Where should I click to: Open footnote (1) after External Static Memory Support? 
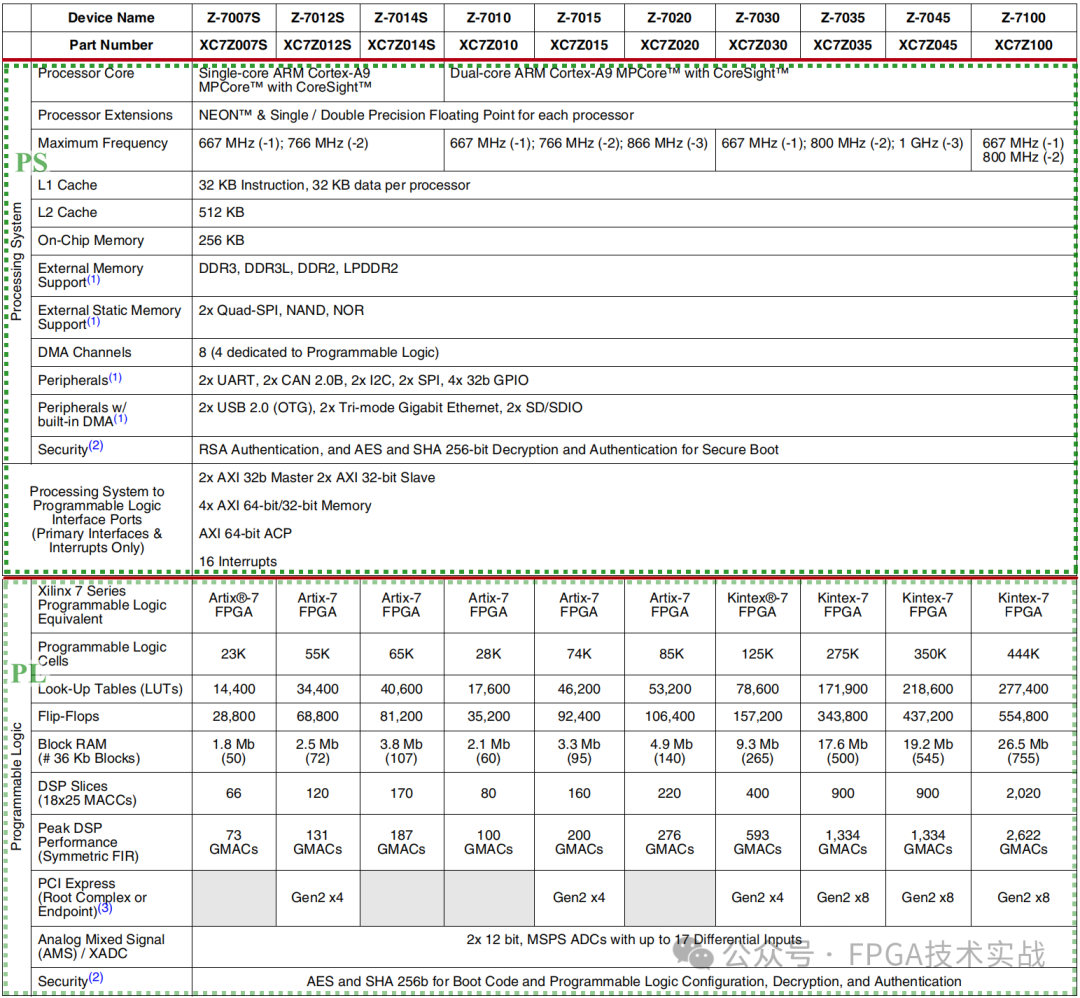coord(94,322)
